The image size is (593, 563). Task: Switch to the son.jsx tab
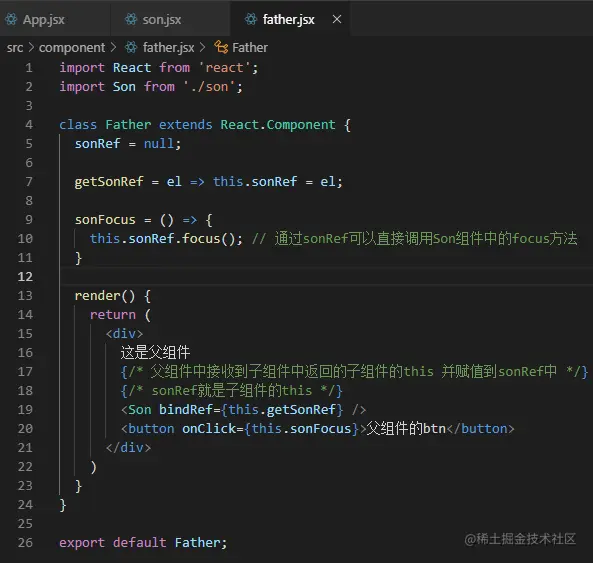tap(170, 19)
